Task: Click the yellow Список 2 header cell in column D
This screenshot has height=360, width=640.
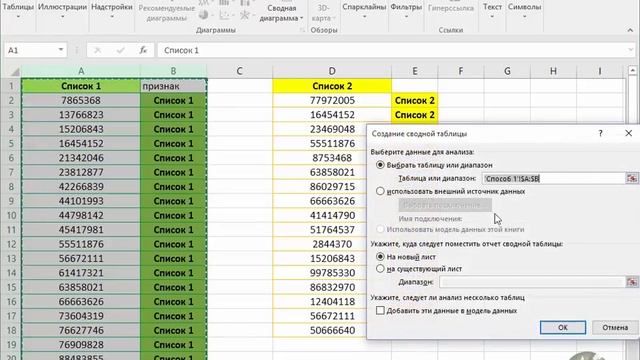Action: (x=332, y=86)
